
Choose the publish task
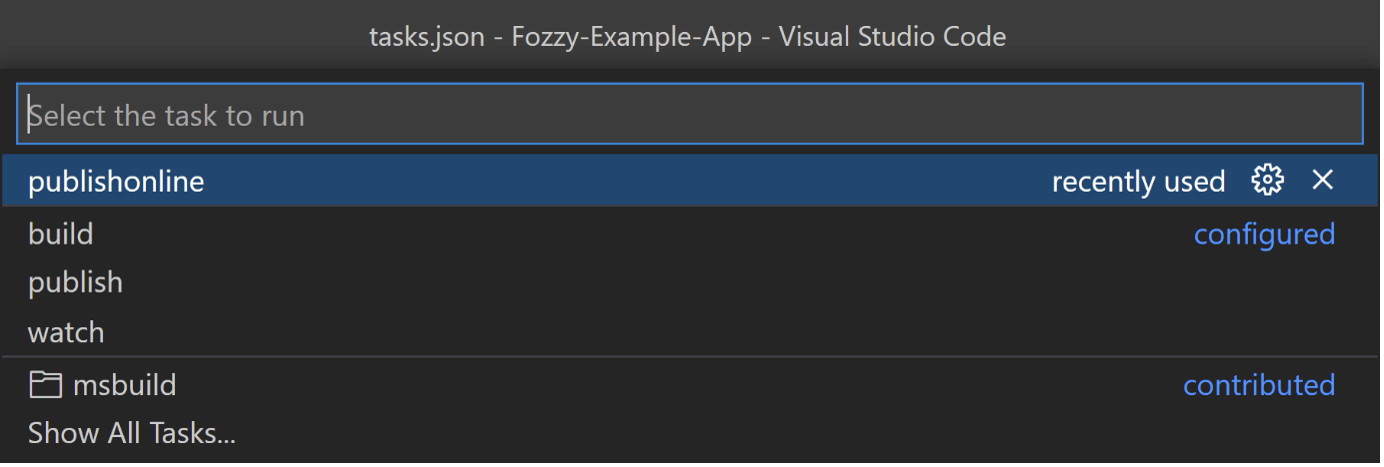pos(690,283)
